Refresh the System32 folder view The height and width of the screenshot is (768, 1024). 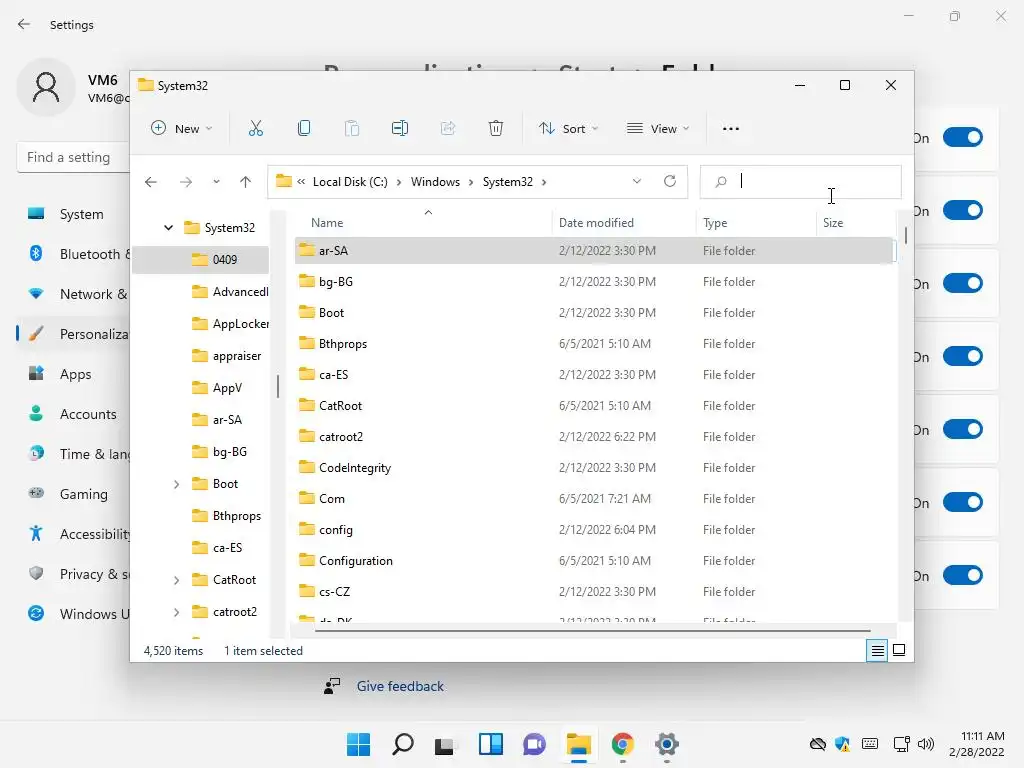[669, 181]
